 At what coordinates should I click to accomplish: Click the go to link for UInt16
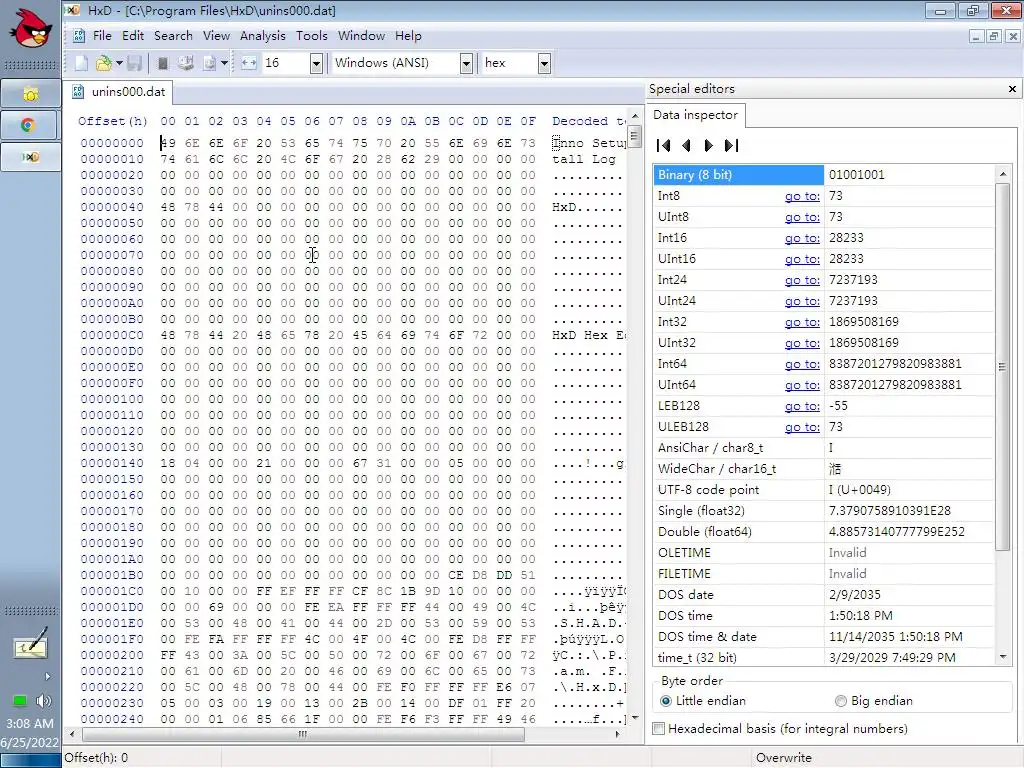pos(802,259)
